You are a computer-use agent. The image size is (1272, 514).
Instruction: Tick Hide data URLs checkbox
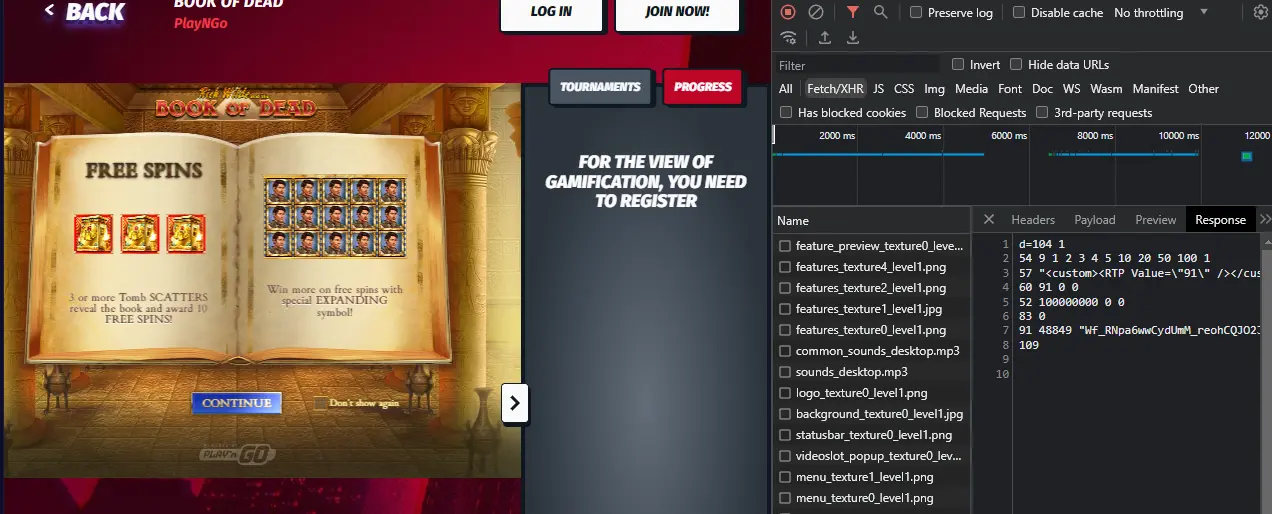pos(1016,64)
